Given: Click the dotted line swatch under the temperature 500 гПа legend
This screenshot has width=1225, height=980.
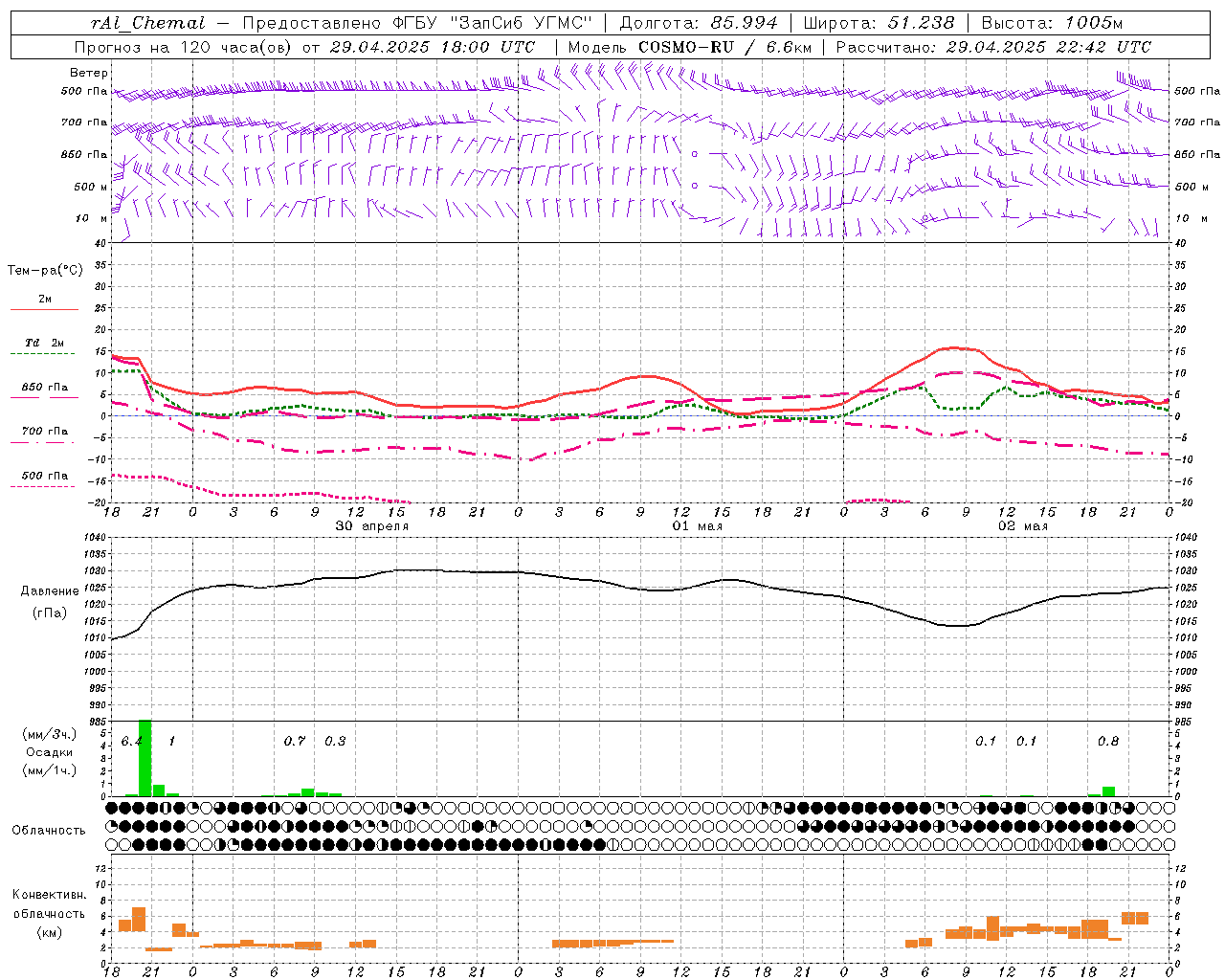Looking at the screenshot, I should coord(44,486).
